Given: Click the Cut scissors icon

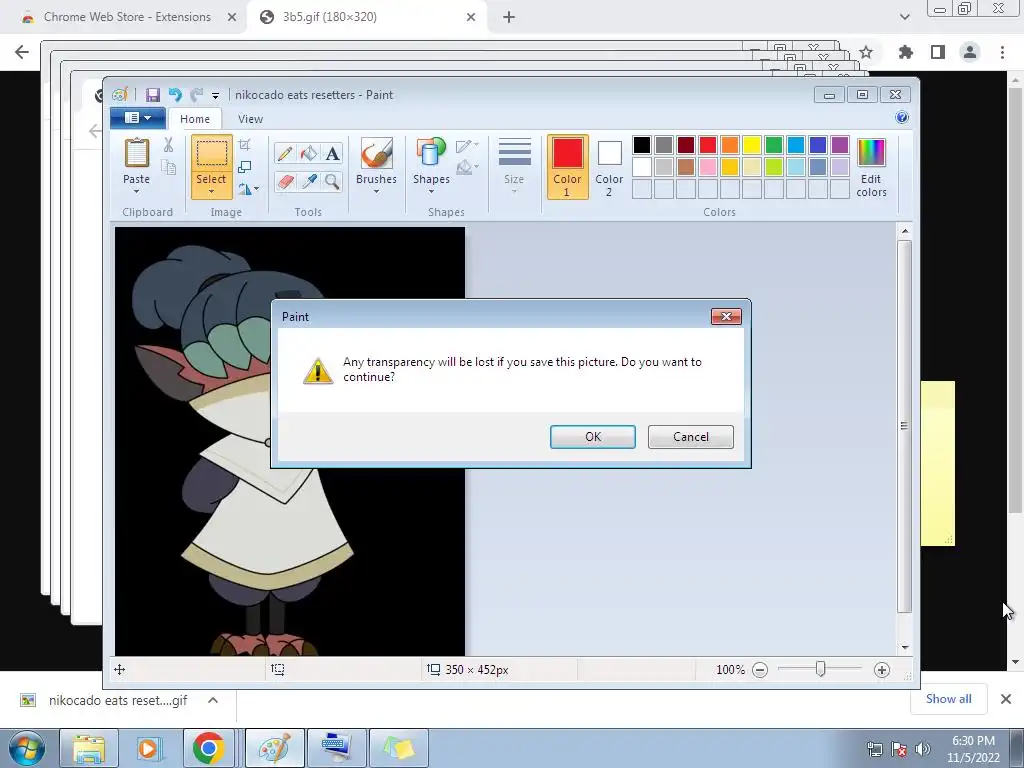Looking at the screenshot, I should [168, 145].
